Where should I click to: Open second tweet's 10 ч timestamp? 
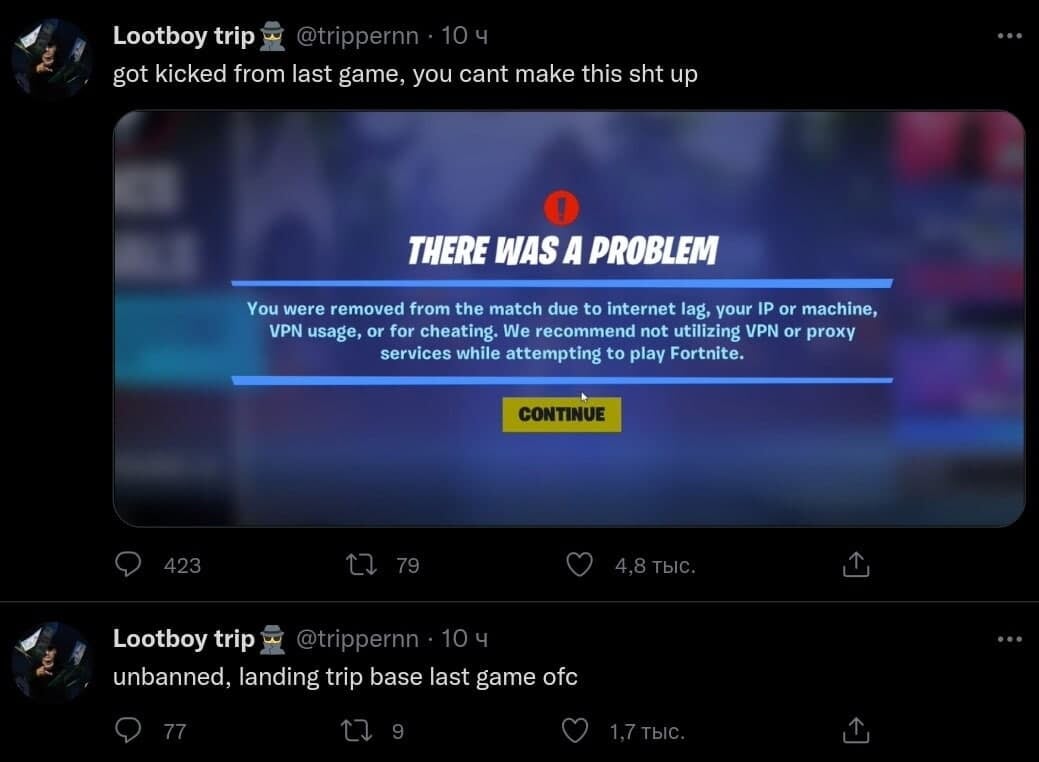pos(465,639)
